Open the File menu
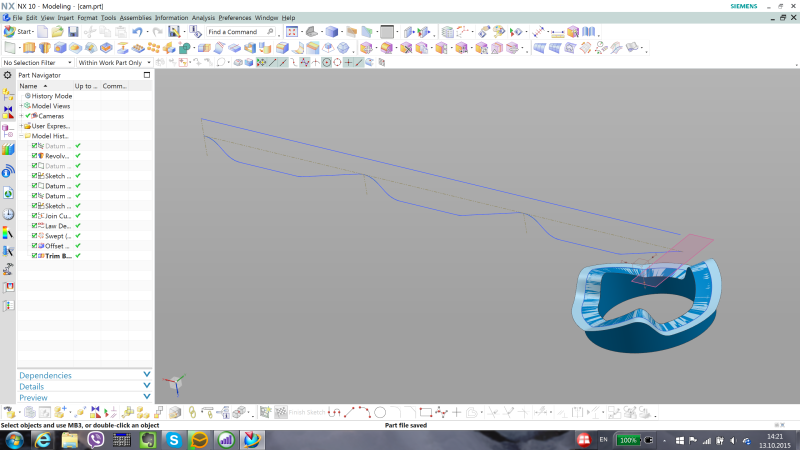Viewport: 800px width, 450px height. 17,17
